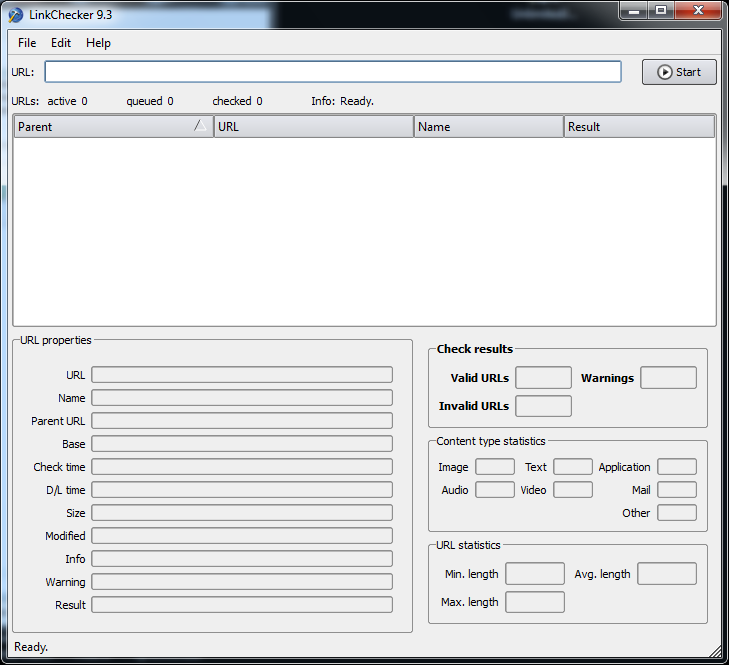Screen dimensions: 729x665
Task: Minimize the LinkChecker window
Action: [x=634, y=11]
